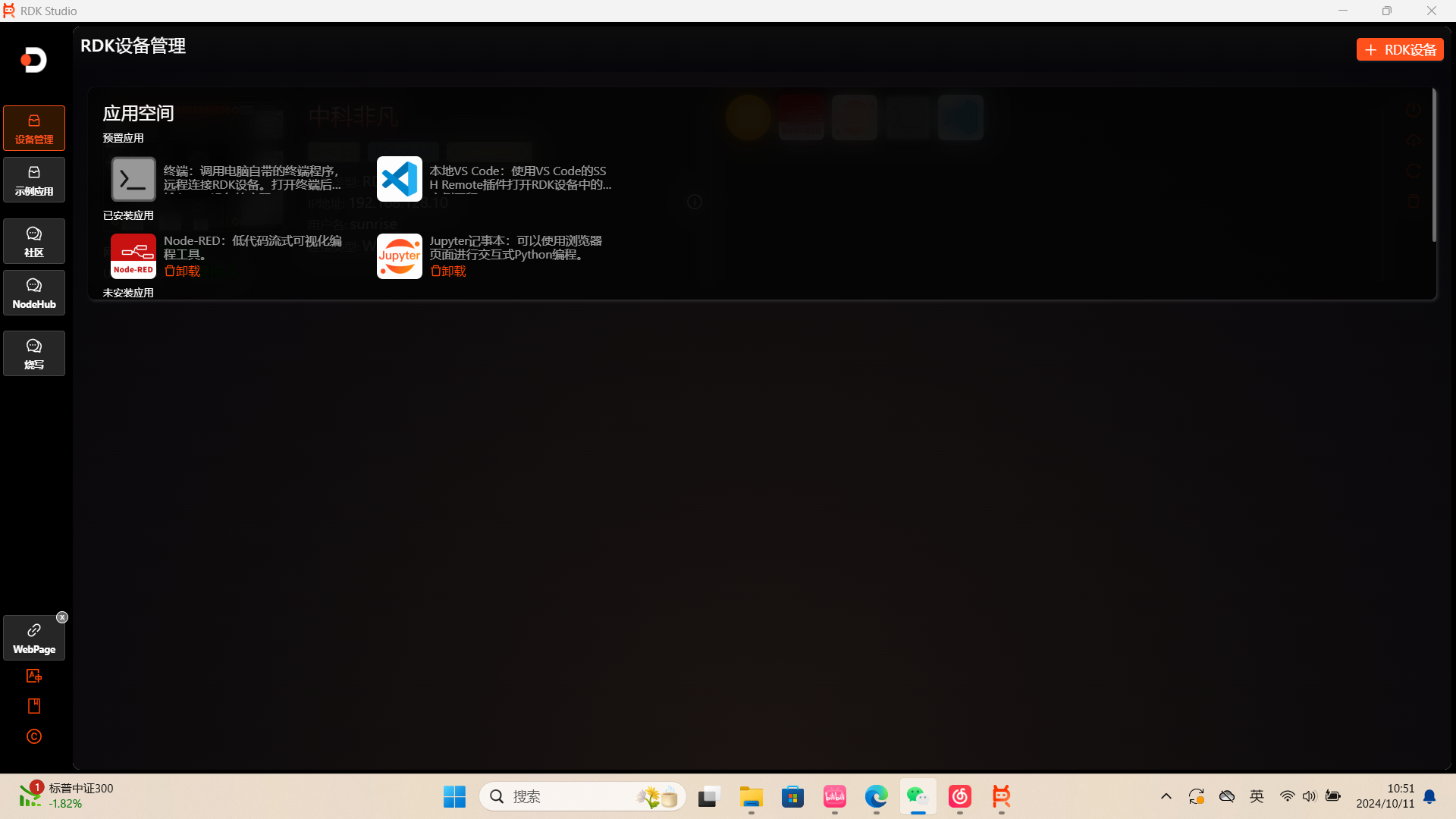Click the taskbar 搜索 search box

[x=582, y=796]
